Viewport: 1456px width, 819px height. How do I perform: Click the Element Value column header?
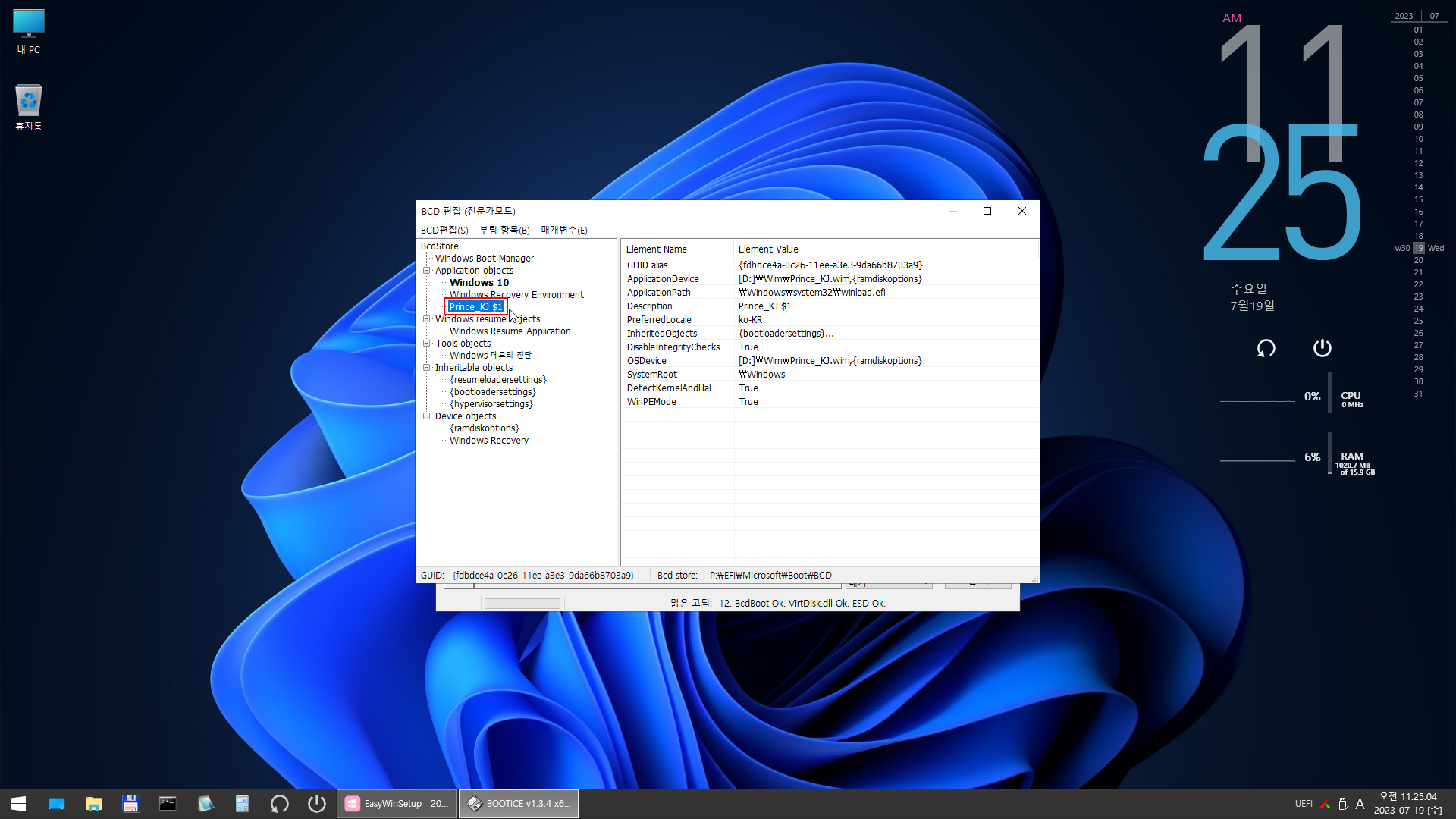click(885, 249)
